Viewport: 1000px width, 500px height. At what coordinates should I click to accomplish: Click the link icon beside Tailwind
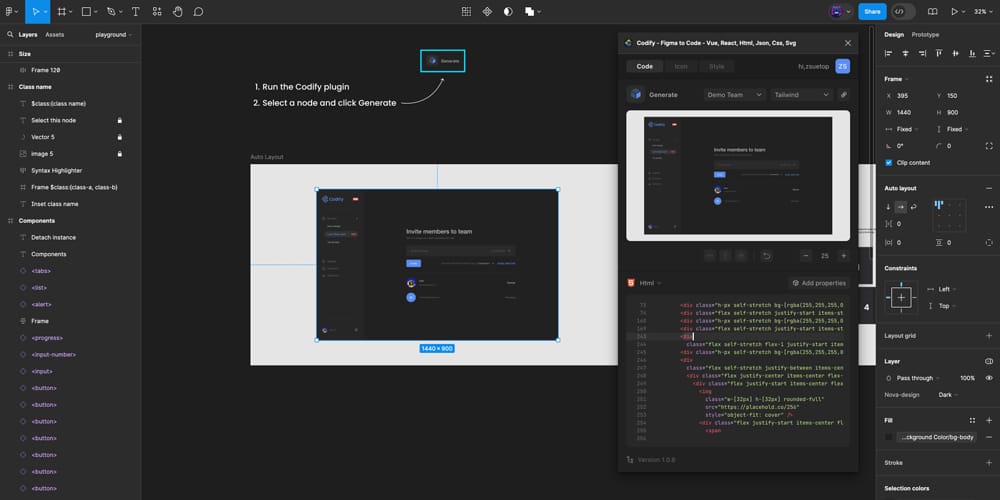[843, 94]
